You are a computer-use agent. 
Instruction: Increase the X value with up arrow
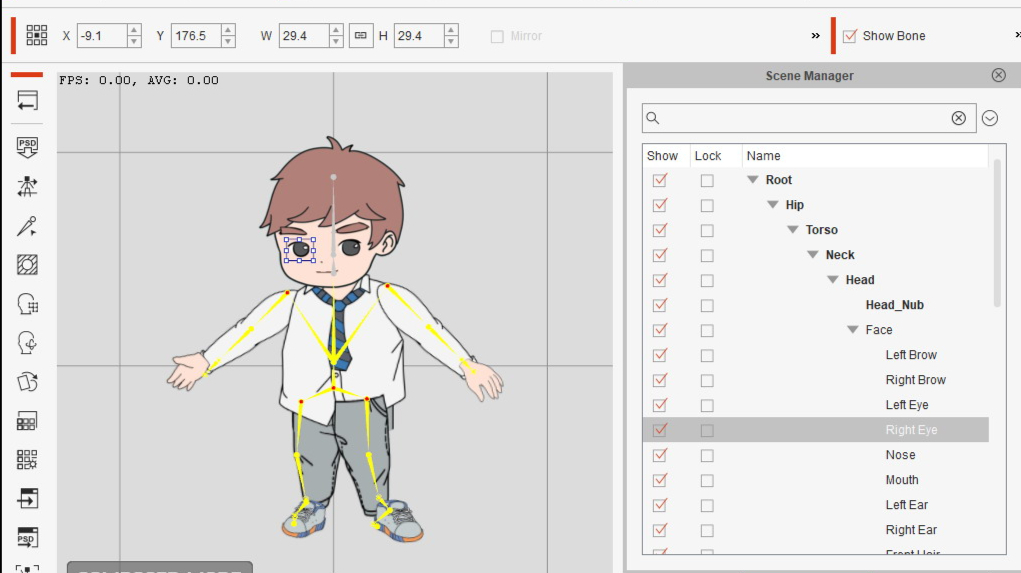[133, 29]
